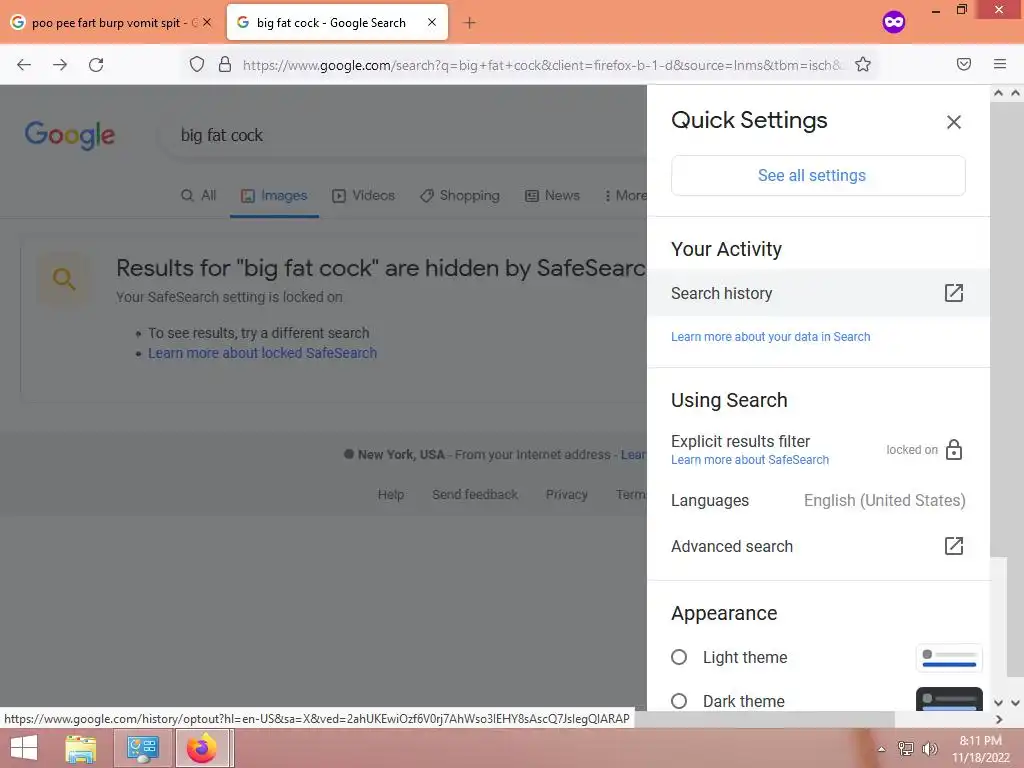Click the yellow search magnifier icon
This screenshot has width=1024, height=768.
64,279
